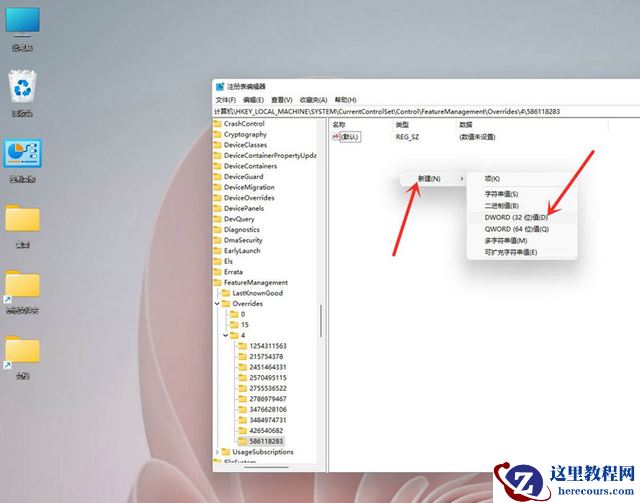Select the 426540682 key
The height and width of the screenshot is (503, 640).
click(x=266, y=431)
